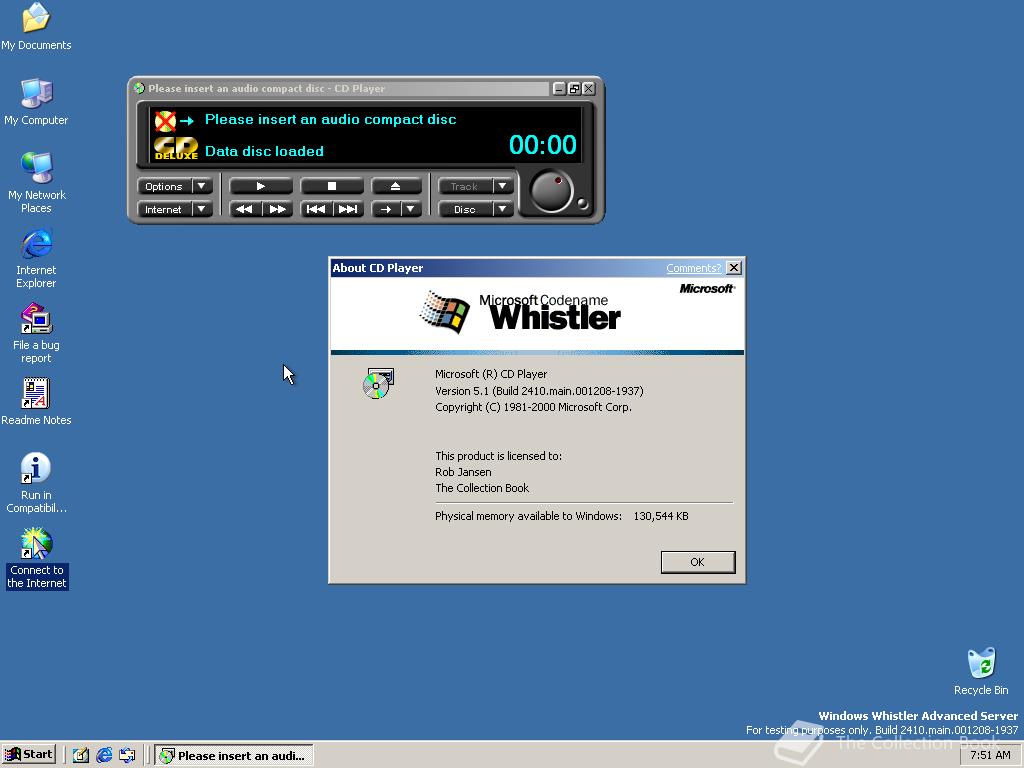Click 'Rob Jansen' licensee text
1024x768 pixels.
pos(463,472)
